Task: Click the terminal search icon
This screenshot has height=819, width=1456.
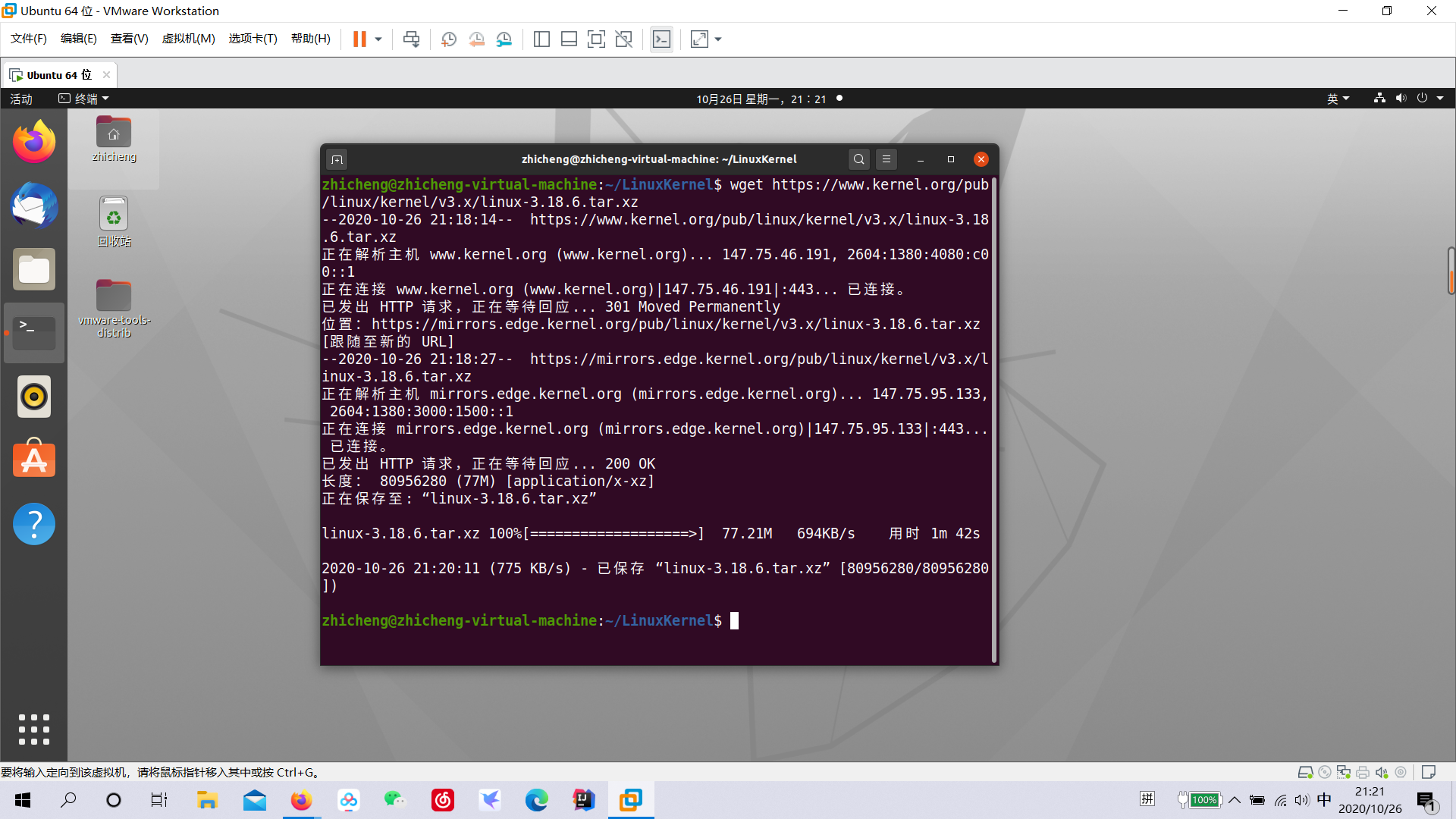Action: [x=858, y=159]
